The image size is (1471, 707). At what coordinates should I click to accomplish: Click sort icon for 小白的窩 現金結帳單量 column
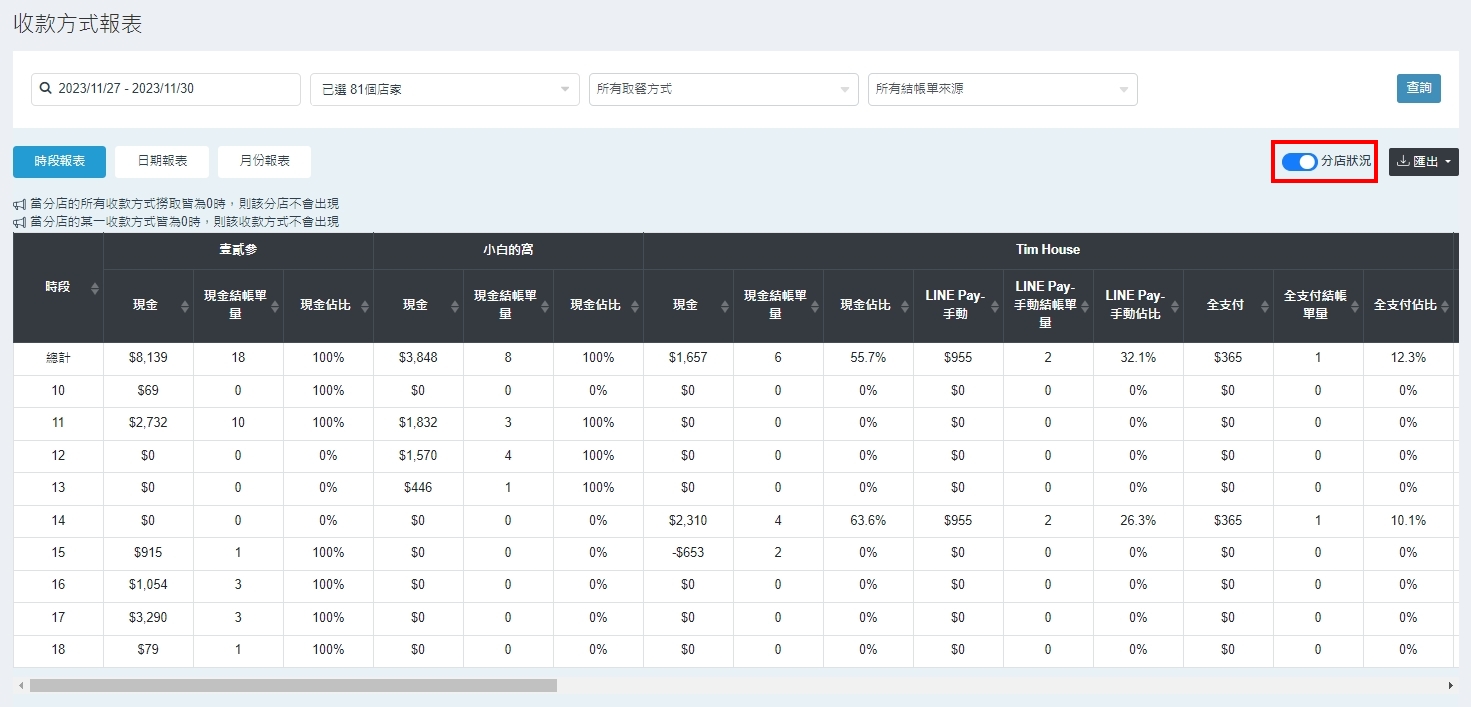pyautogui.click(x=545, y=306)
